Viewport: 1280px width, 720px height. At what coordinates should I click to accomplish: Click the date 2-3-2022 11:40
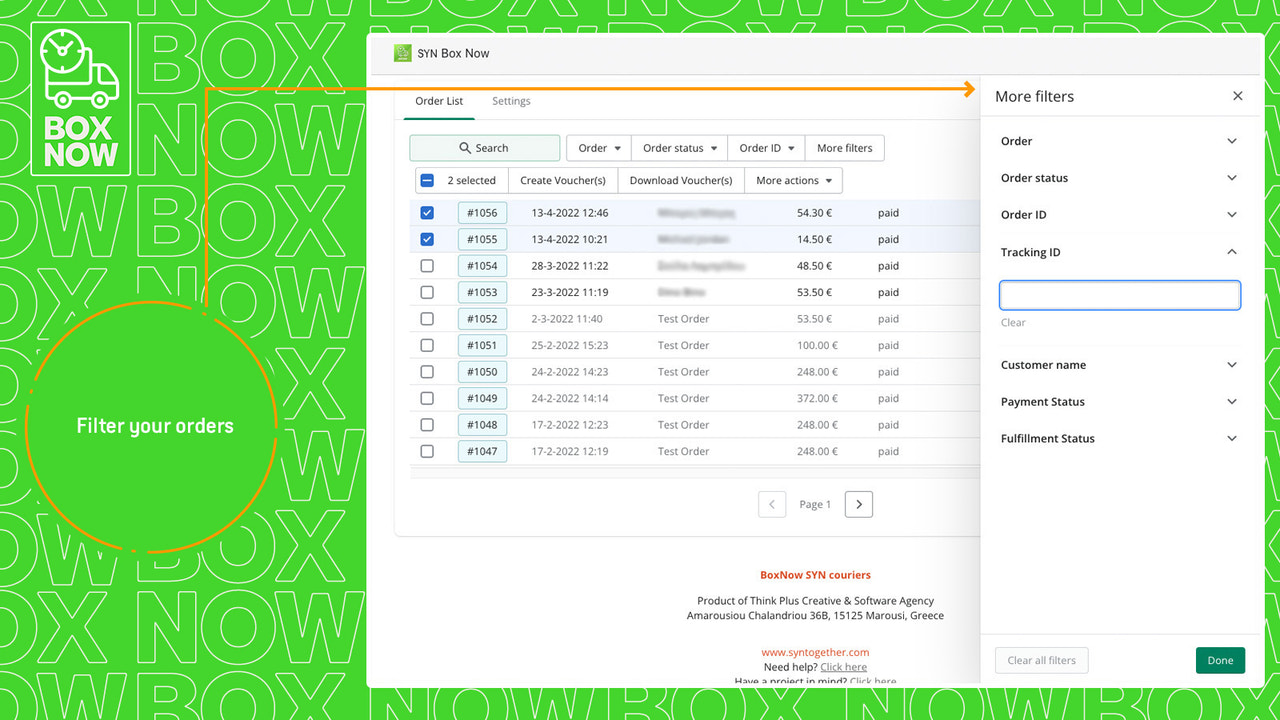567,319
